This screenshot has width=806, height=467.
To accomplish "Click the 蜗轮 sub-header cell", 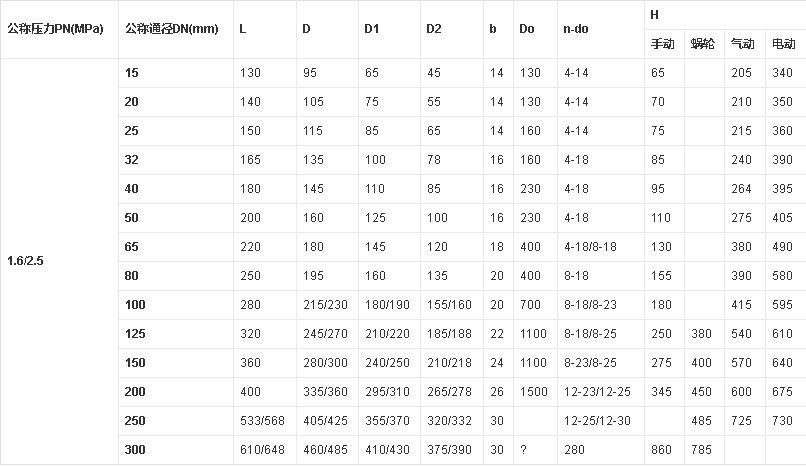I will pos(702,44).
